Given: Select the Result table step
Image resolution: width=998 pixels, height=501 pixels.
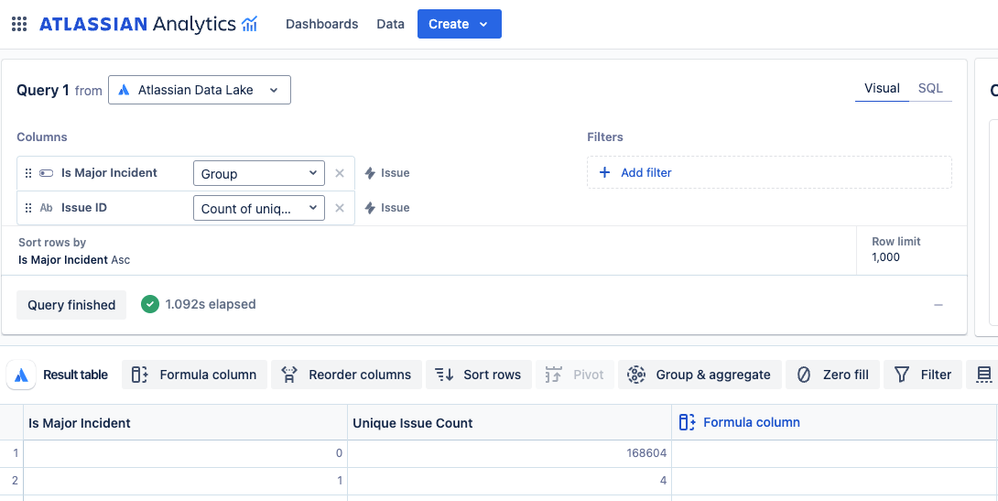Looking at the screenshot, I should (58, 375).
